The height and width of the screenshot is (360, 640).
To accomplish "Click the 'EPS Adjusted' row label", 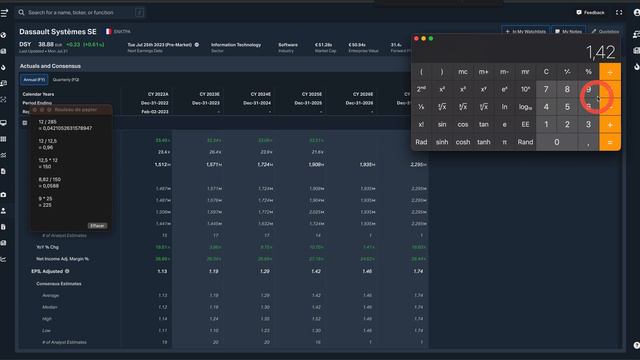I will click(47, 271).
